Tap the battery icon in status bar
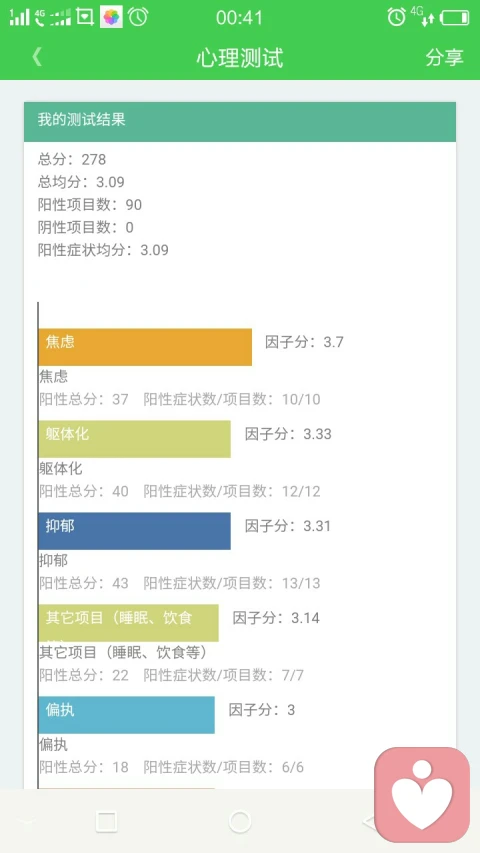This screenshot has width=480, height=853. 454,18
